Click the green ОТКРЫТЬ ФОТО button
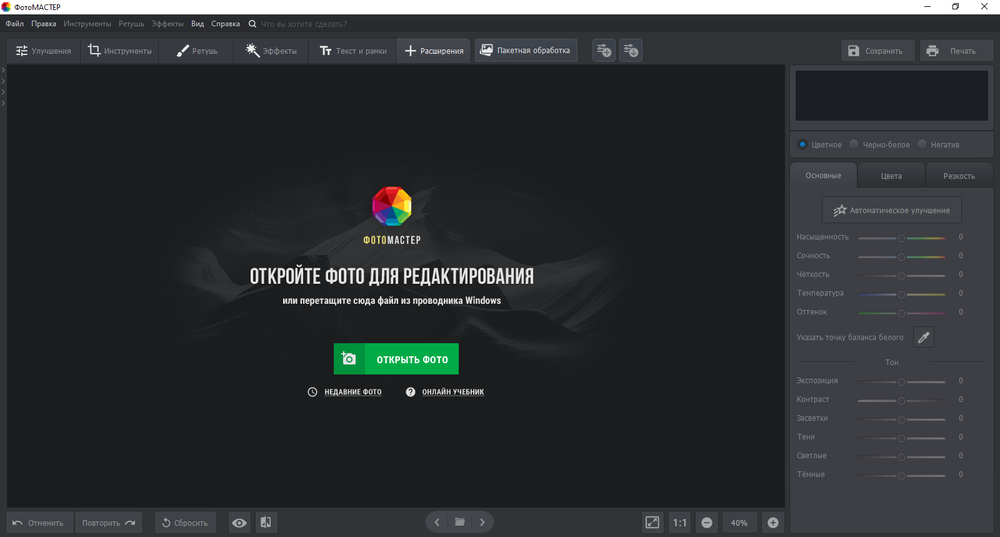Image resolution: width=1000 pixels, height=537 pixels. tap(396, 359)
